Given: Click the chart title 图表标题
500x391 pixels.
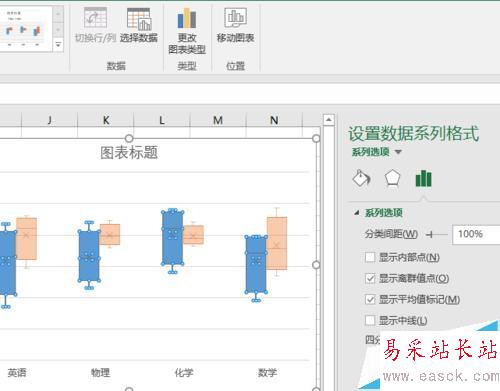Looking at the screenshot, I should coord(129,153).
